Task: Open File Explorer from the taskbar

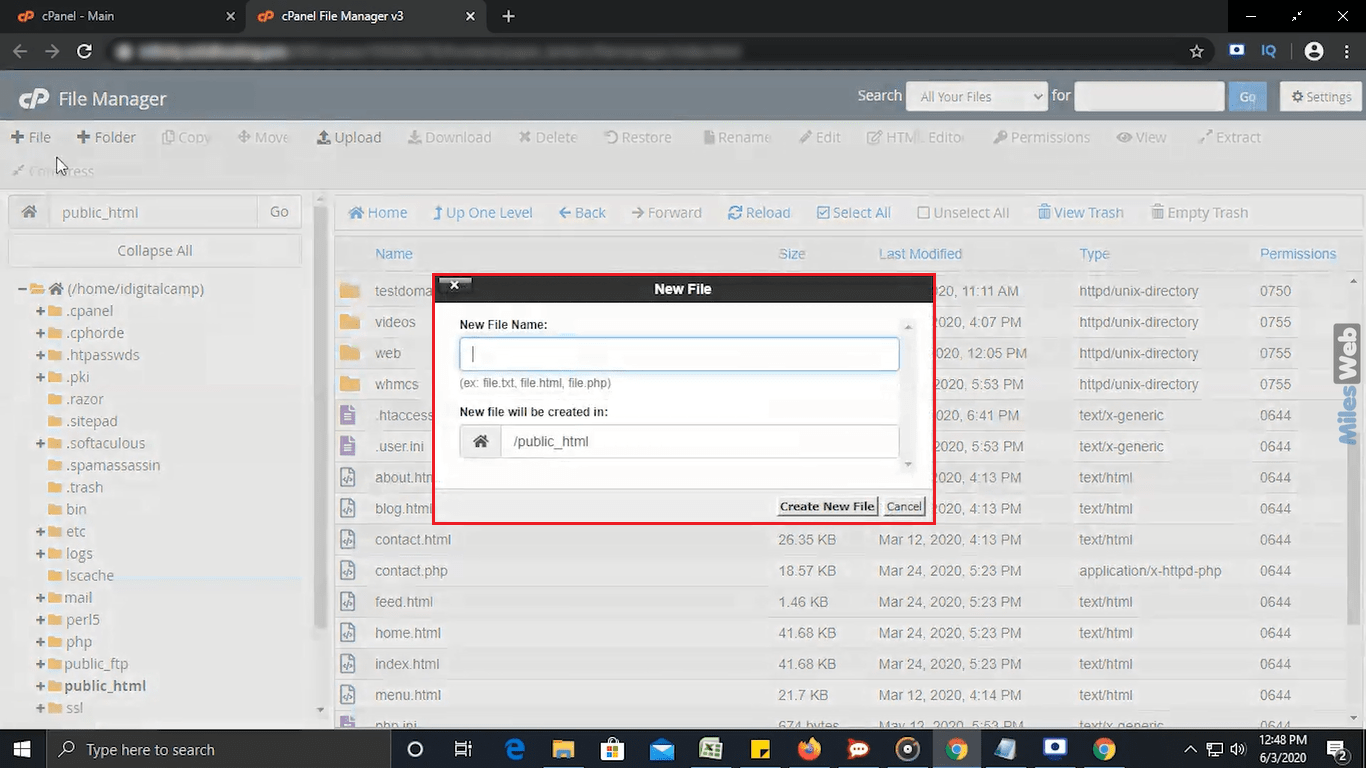Action: 563,749
